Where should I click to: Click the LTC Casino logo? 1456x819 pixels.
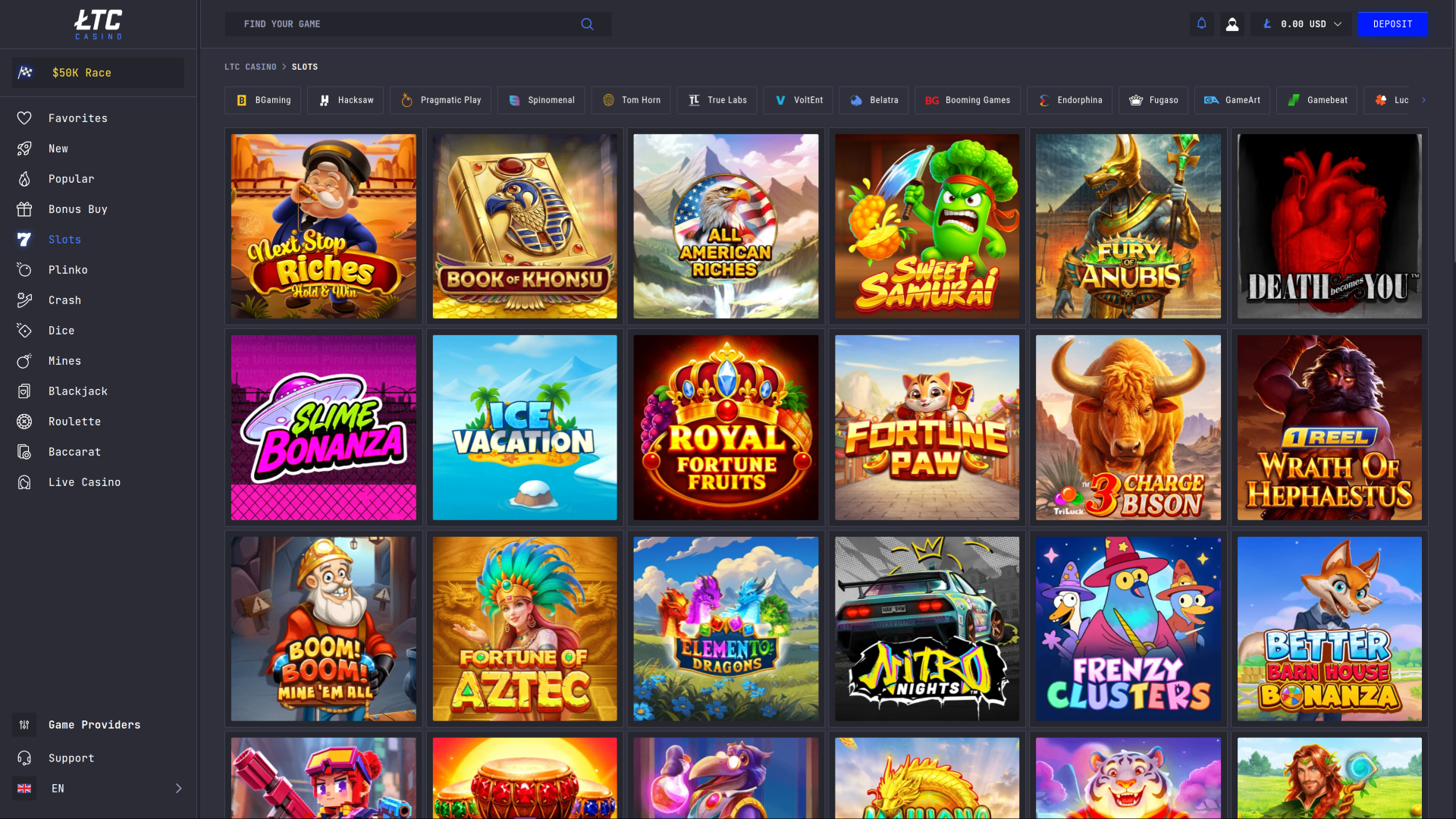[99, 24]
